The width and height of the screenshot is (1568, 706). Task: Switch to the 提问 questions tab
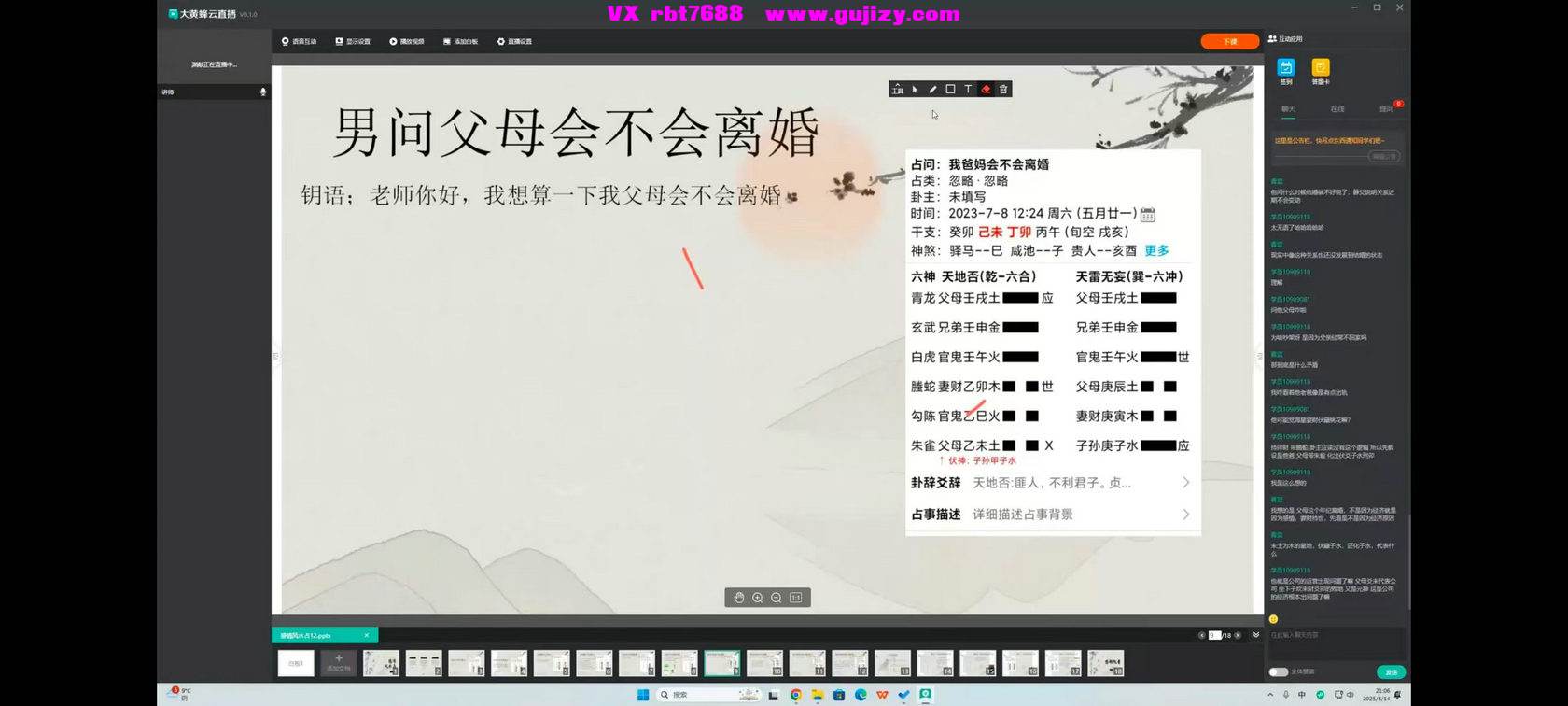[x=1387, y=109]
